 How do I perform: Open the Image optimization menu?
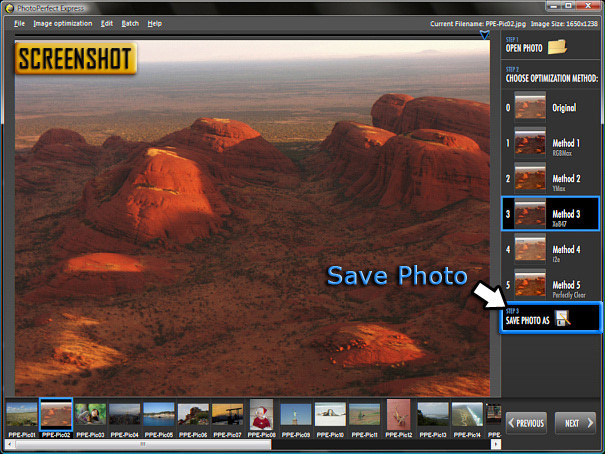click(x=63, y=24)
